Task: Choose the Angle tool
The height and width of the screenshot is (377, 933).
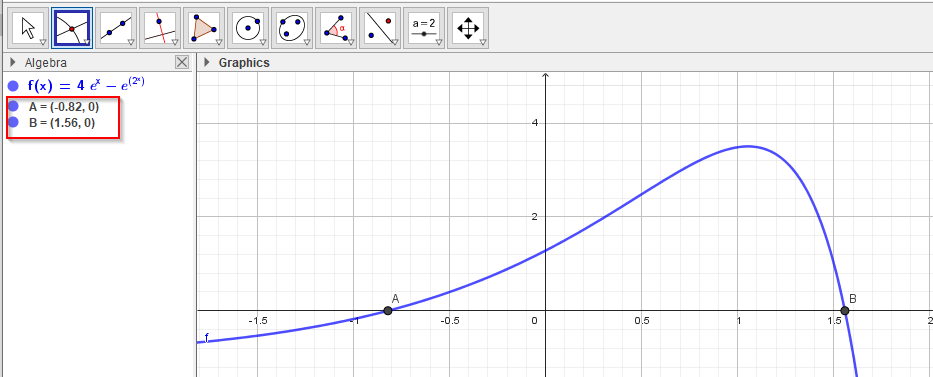Action: click(x=336, y=28)
